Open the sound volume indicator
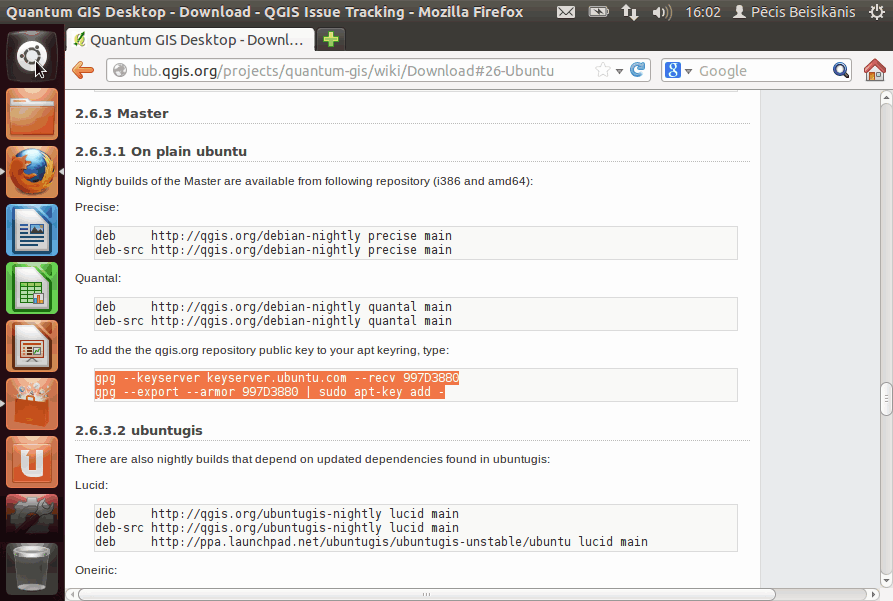The width and height of the screenshot is (893, 601). click(662, 12)
